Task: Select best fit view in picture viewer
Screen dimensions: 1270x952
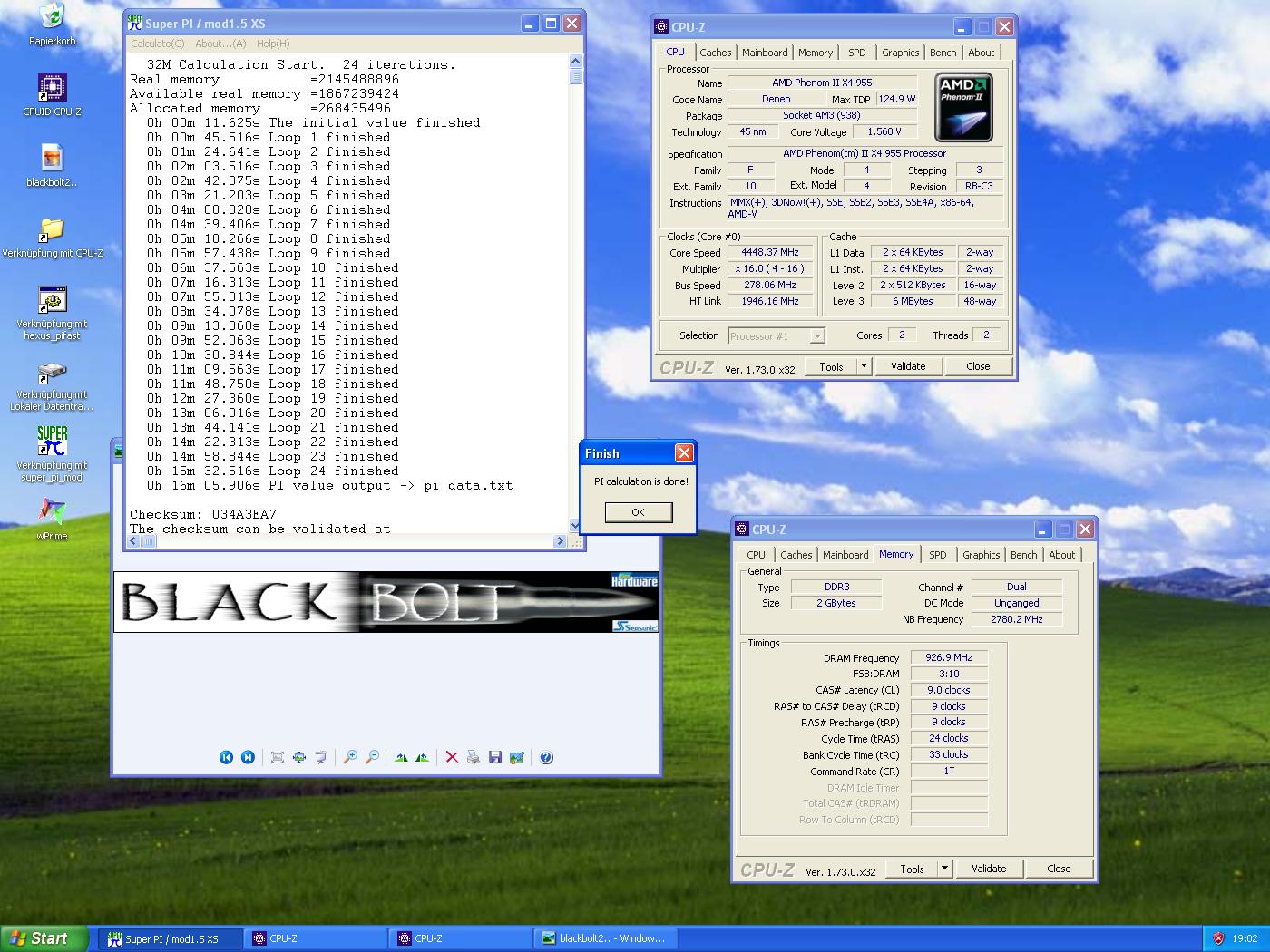Action: click(278, 757)
